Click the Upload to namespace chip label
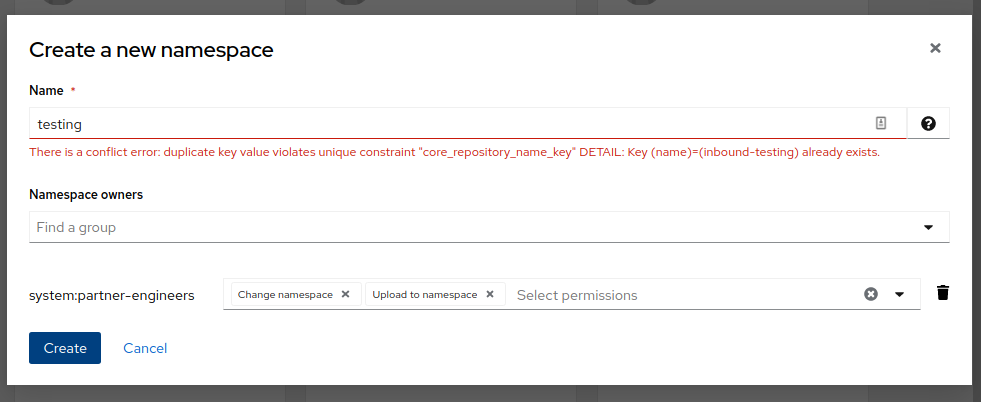Viewport: 981px width, 402px height. pyautogui.click(x=424, y=295)
